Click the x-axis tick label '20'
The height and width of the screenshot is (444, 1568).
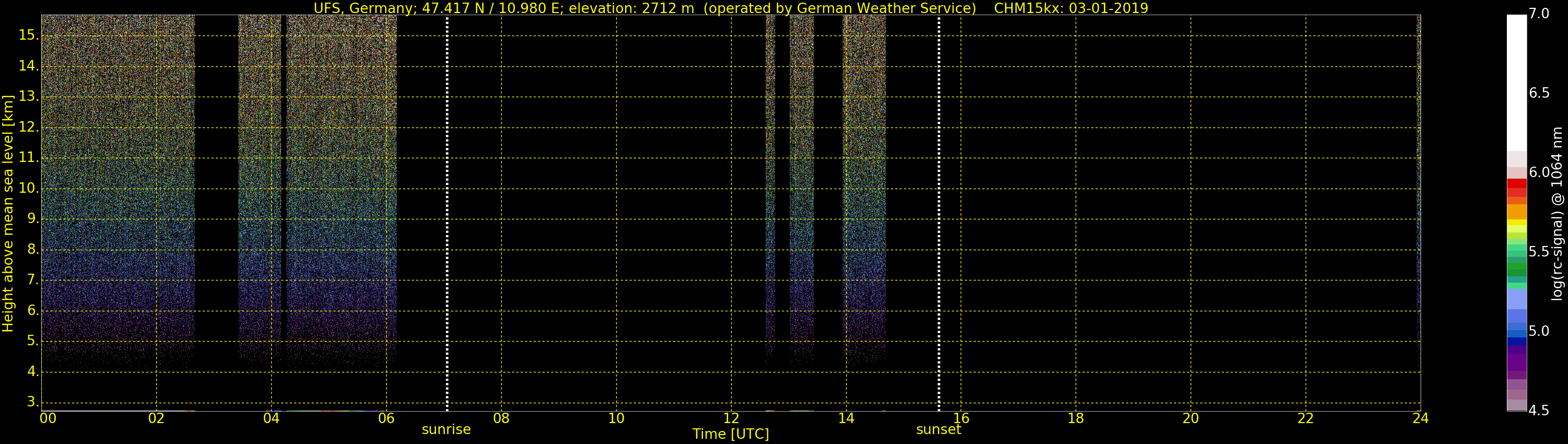(1191, 418)
